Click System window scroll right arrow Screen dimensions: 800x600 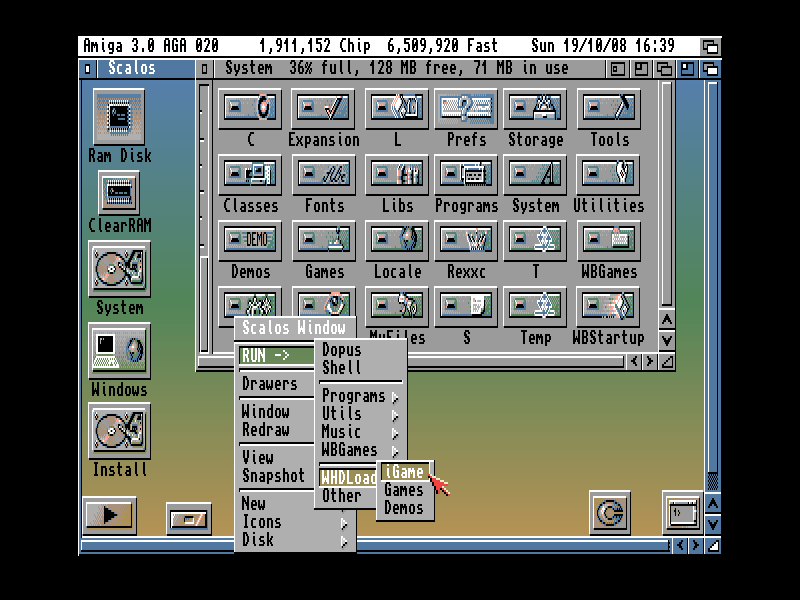pyautogui.click(x=649, y=362)
